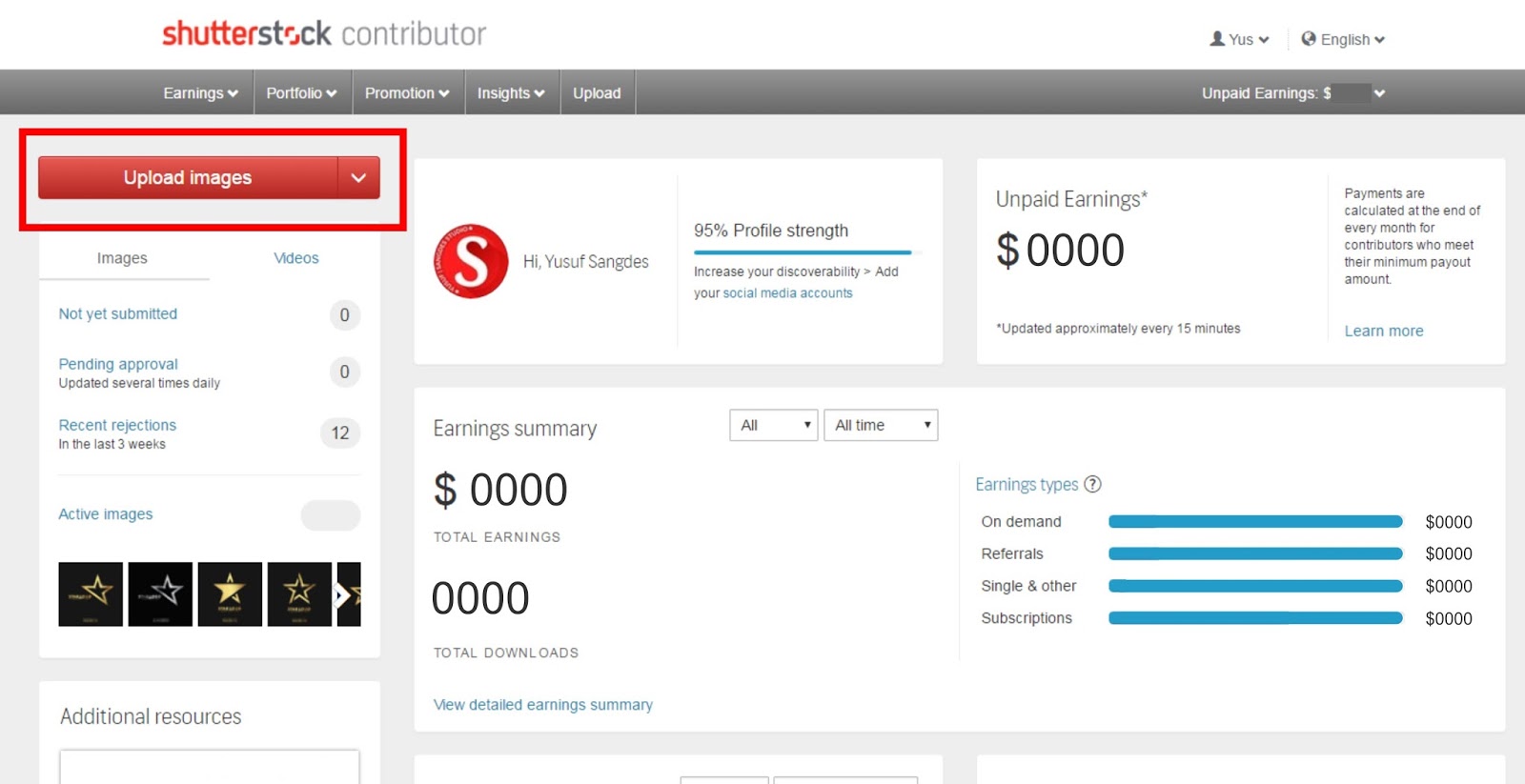Open the Pending approval link
The height and width of the screenshot is (784, 1525).
tap(118, 364)
